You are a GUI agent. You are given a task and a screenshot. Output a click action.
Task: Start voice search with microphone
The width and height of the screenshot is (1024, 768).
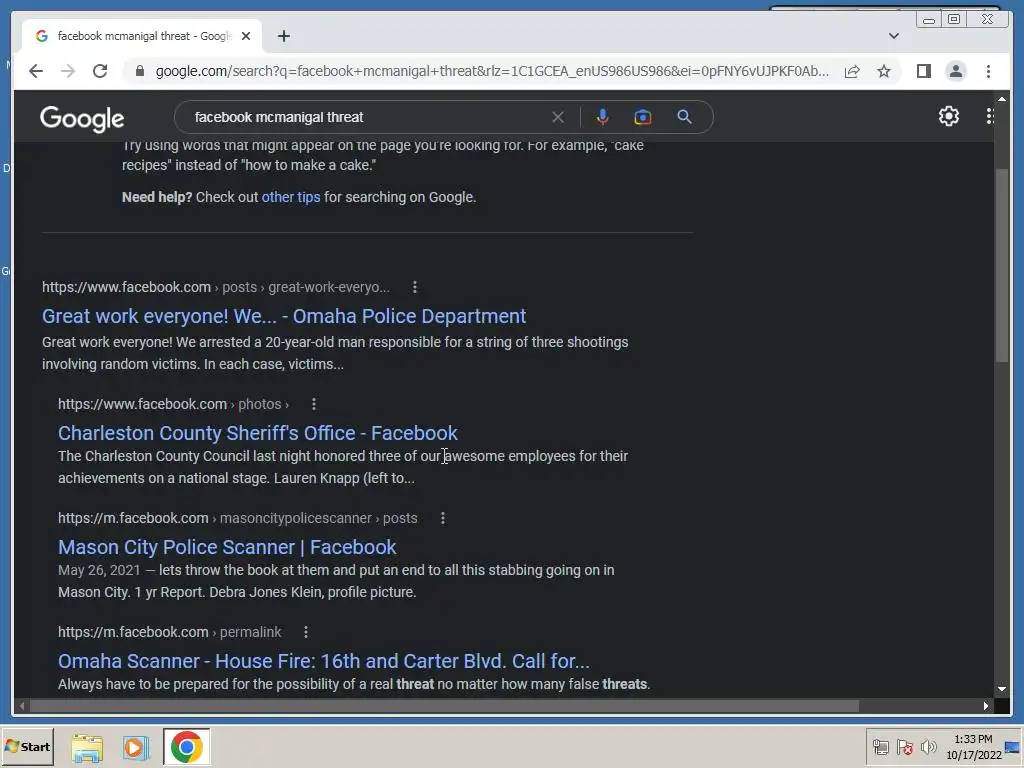coord(602,117)
